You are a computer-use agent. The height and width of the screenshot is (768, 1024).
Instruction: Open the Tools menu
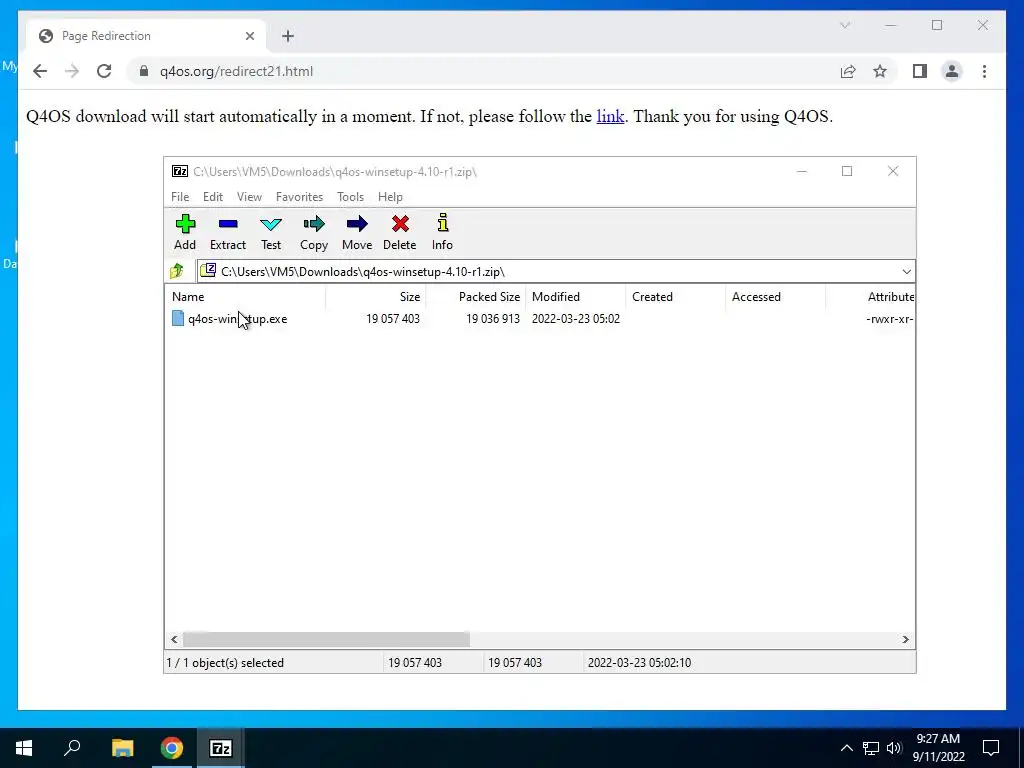click(x=350, y=197)
